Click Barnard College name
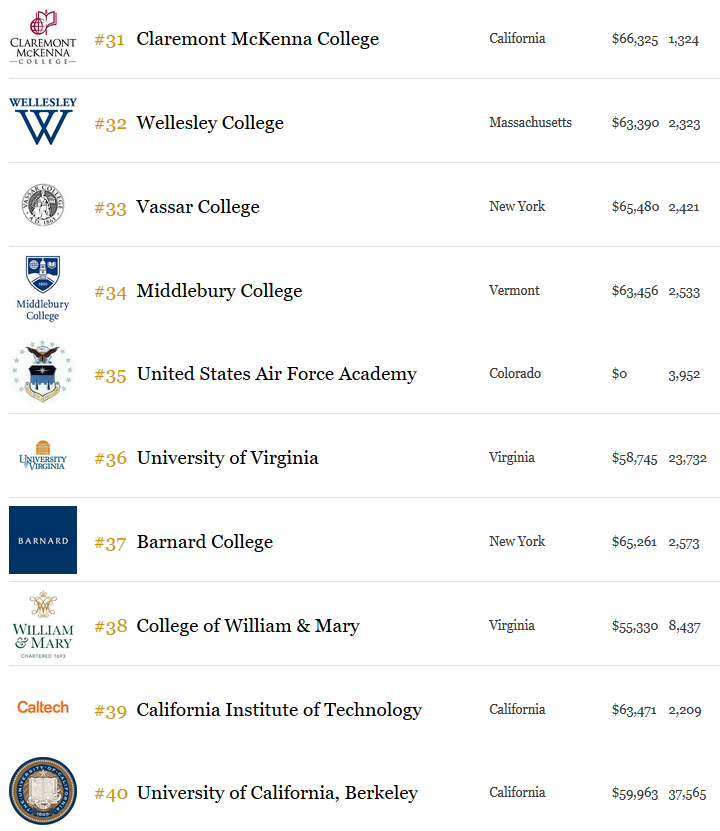This screenshot has height=831, width=720. pyautogui.click(x=205, y=542)
